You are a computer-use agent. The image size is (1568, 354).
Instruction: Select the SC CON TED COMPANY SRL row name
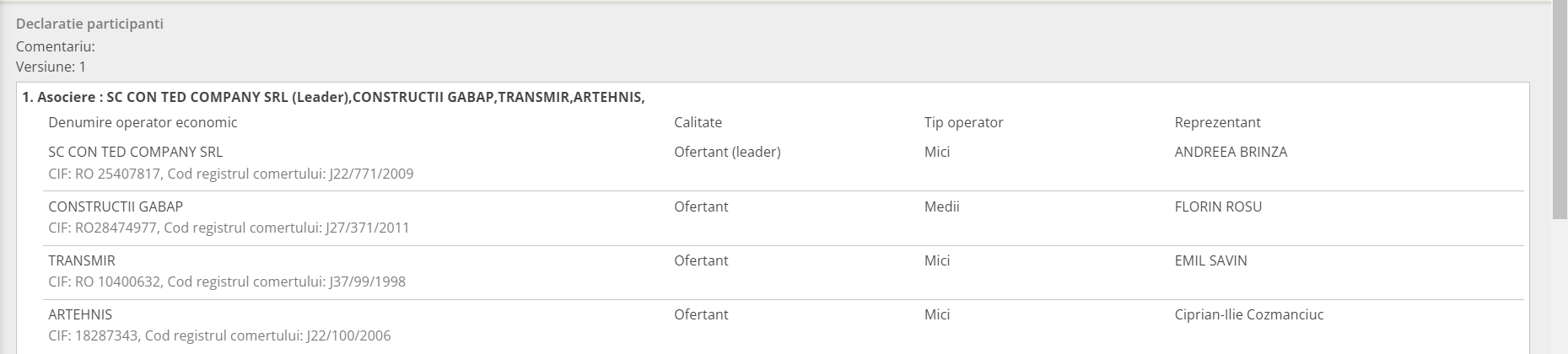[x=136, y=152]
